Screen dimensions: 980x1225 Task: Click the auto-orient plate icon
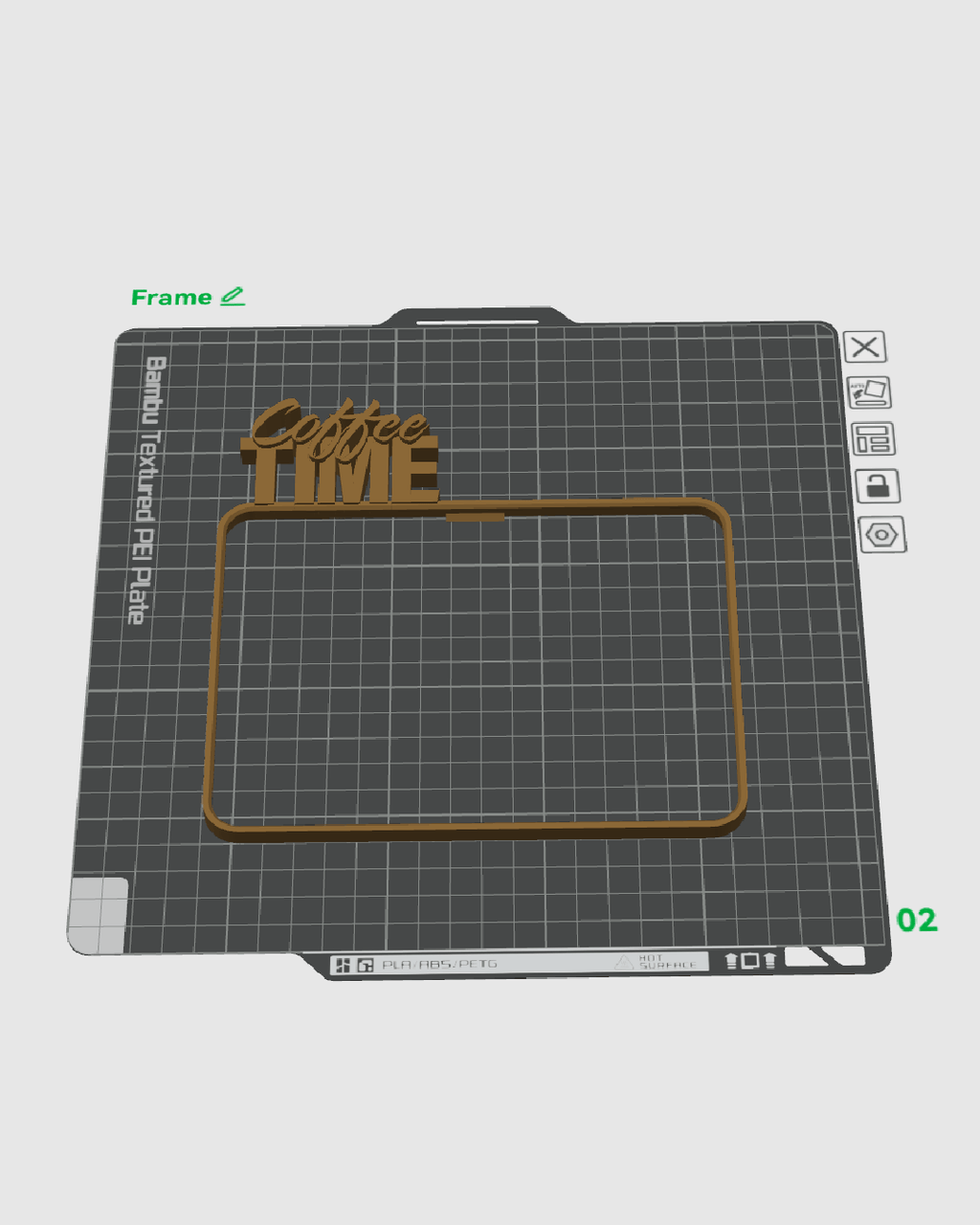pos(870,392)
